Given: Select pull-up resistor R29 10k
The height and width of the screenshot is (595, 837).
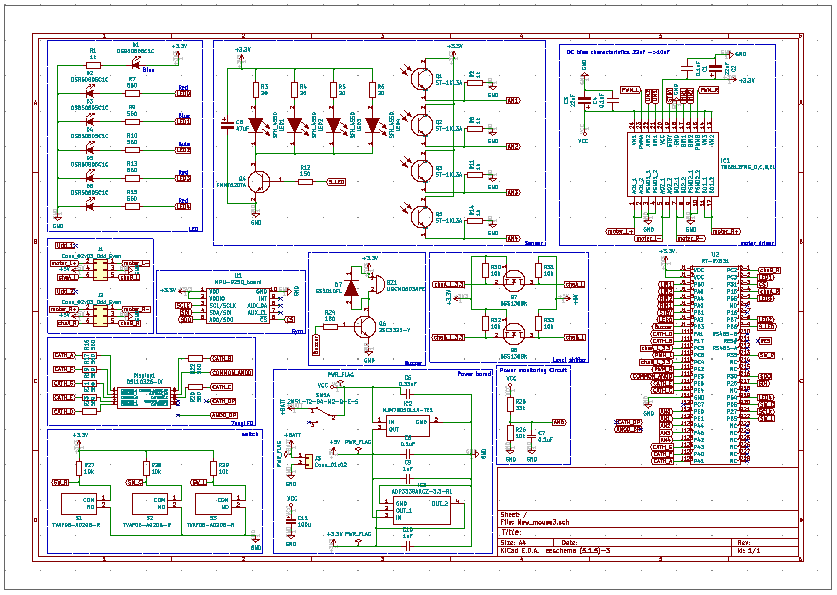Looking at the screenshot, I should click(213, 469).
